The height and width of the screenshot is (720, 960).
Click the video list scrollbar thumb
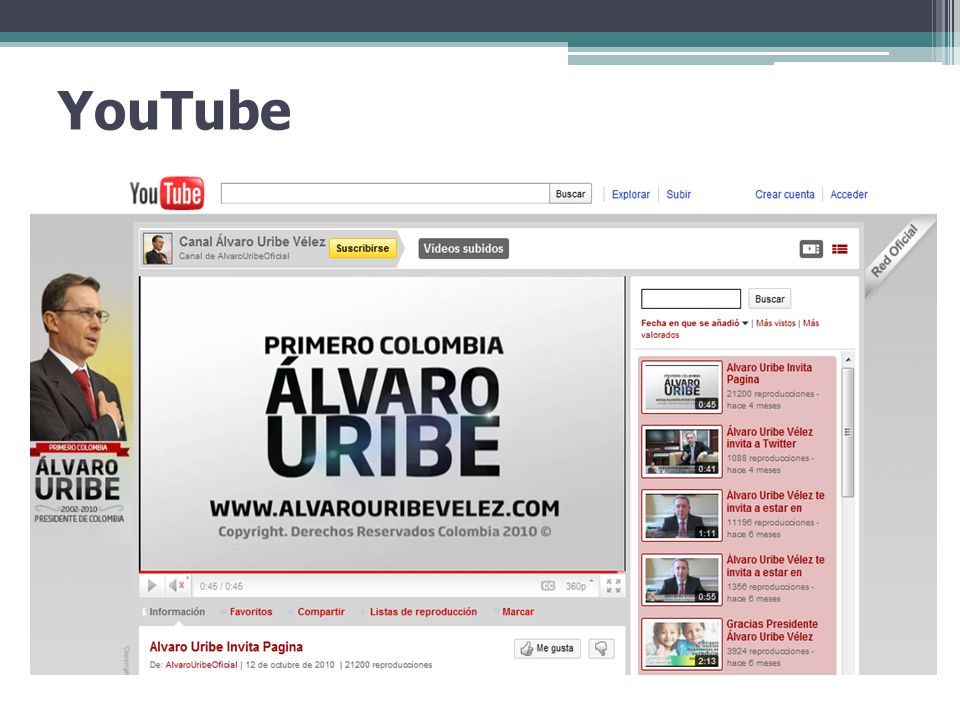(x=848, y=432)
